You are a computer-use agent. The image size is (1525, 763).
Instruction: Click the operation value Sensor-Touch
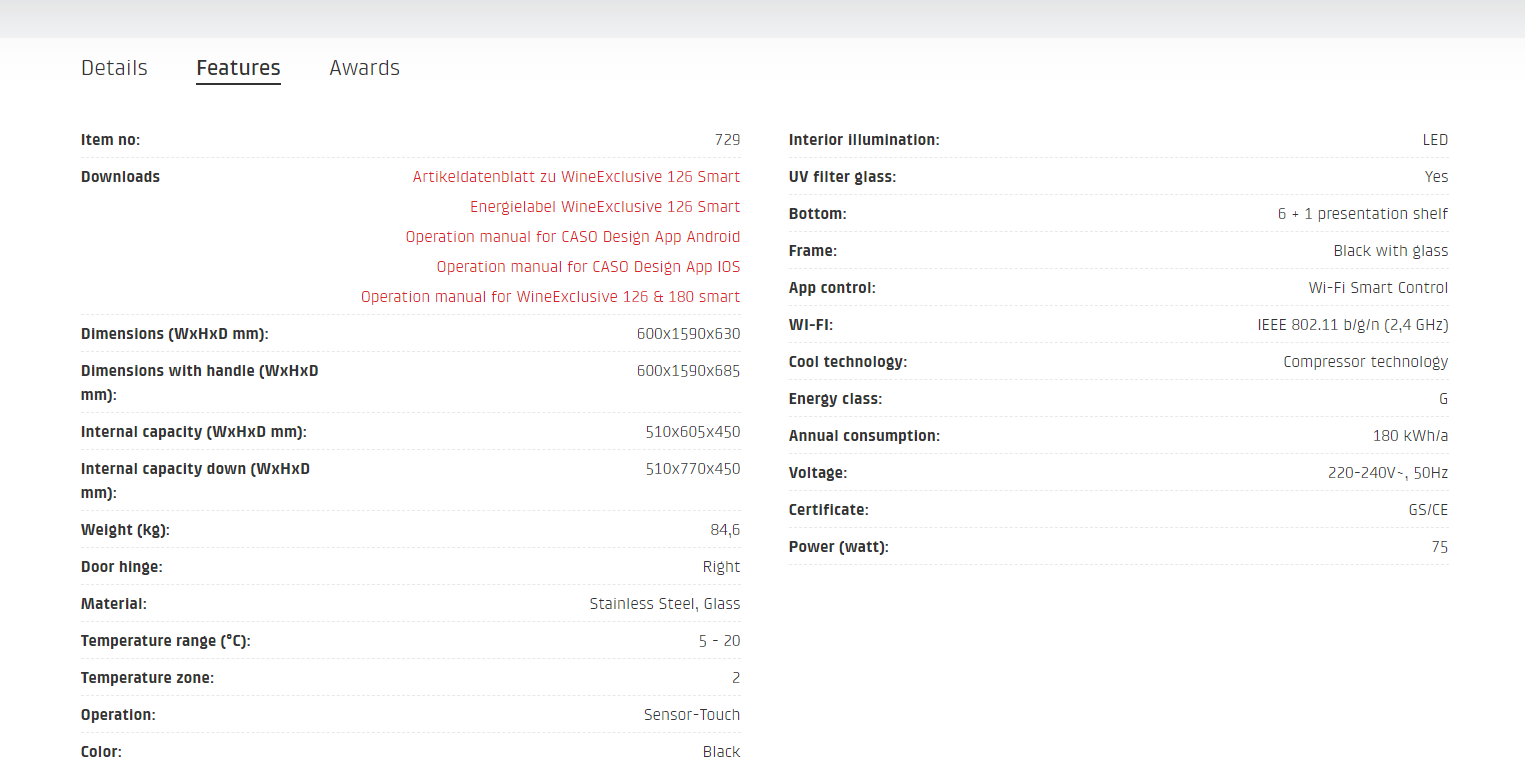point(692,715)
